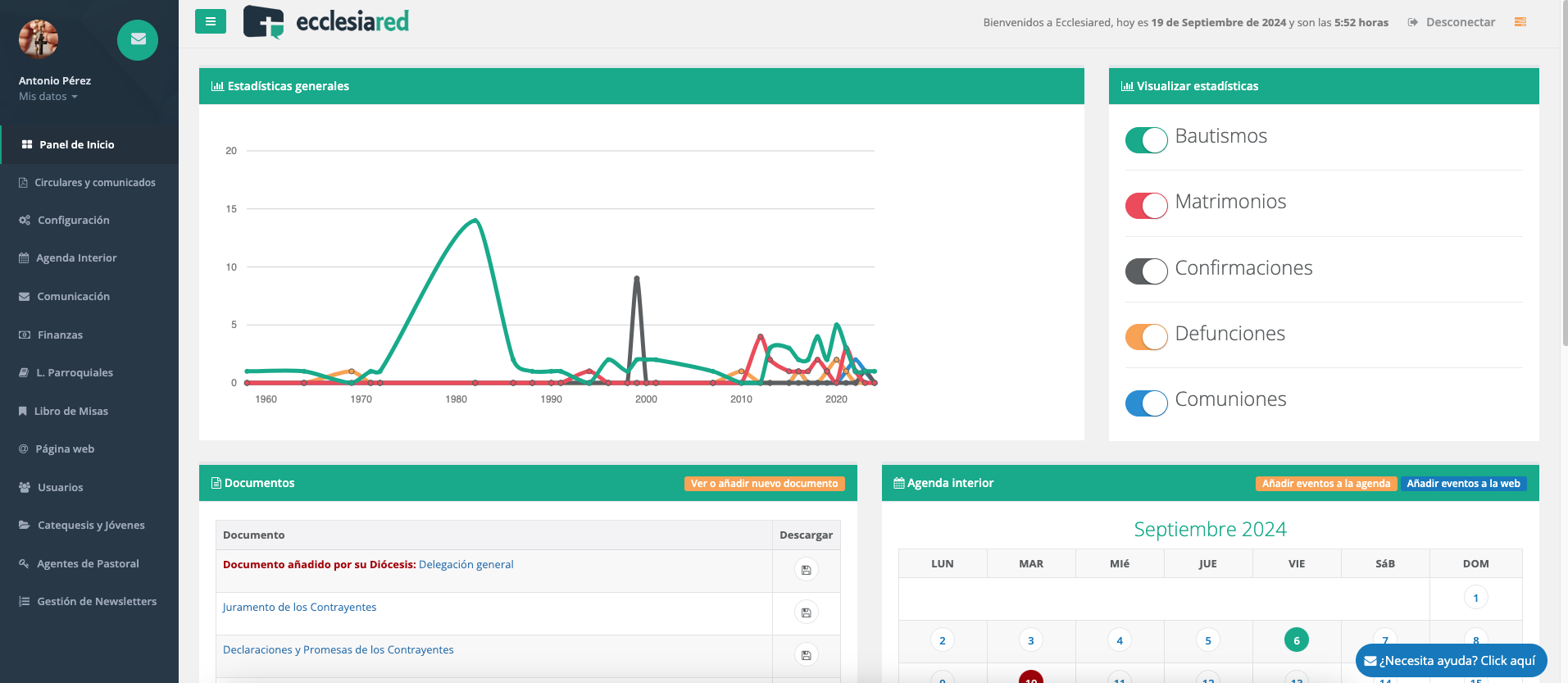Click the book icon beside L. Parroquiales
Image resolution: width=1568 pixels, height=683 pixels.
(x=24, y=372)
